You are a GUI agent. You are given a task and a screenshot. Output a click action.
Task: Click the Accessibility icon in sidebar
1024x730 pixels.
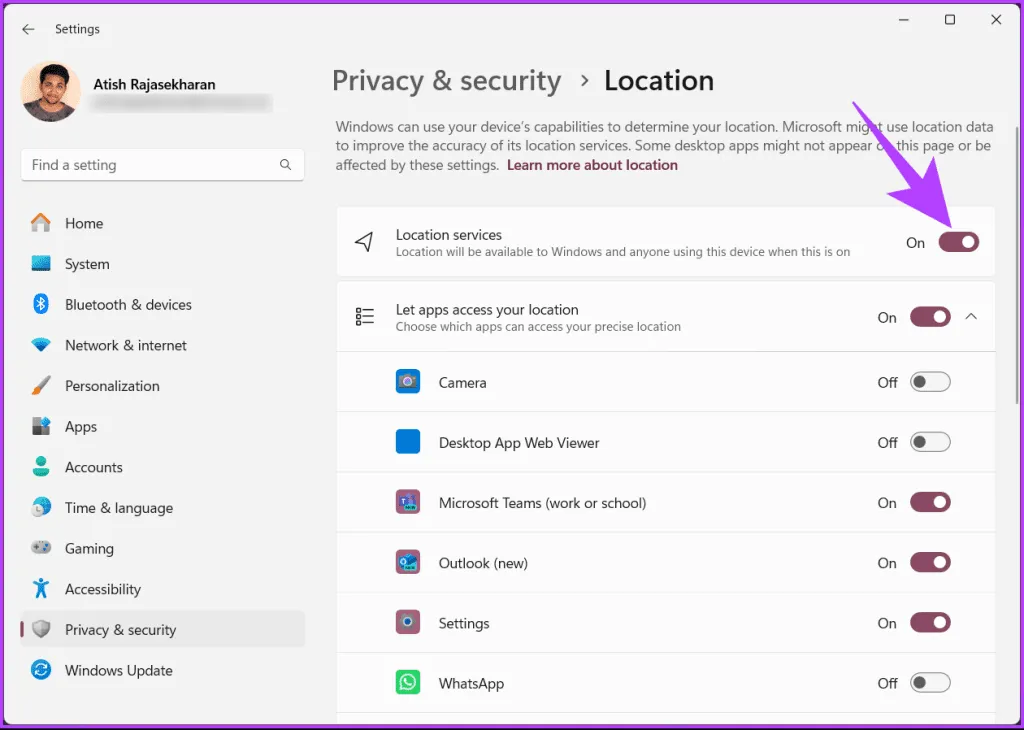(41, 589)
